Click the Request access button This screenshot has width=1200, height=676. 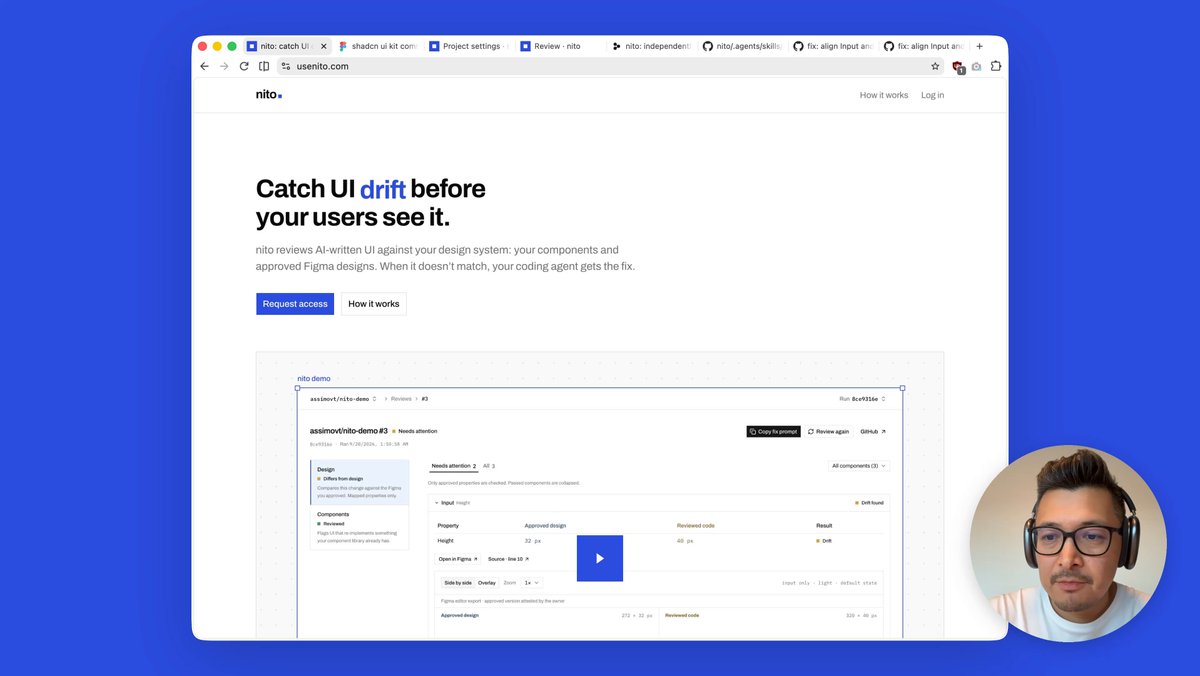[x=295, y=304]
